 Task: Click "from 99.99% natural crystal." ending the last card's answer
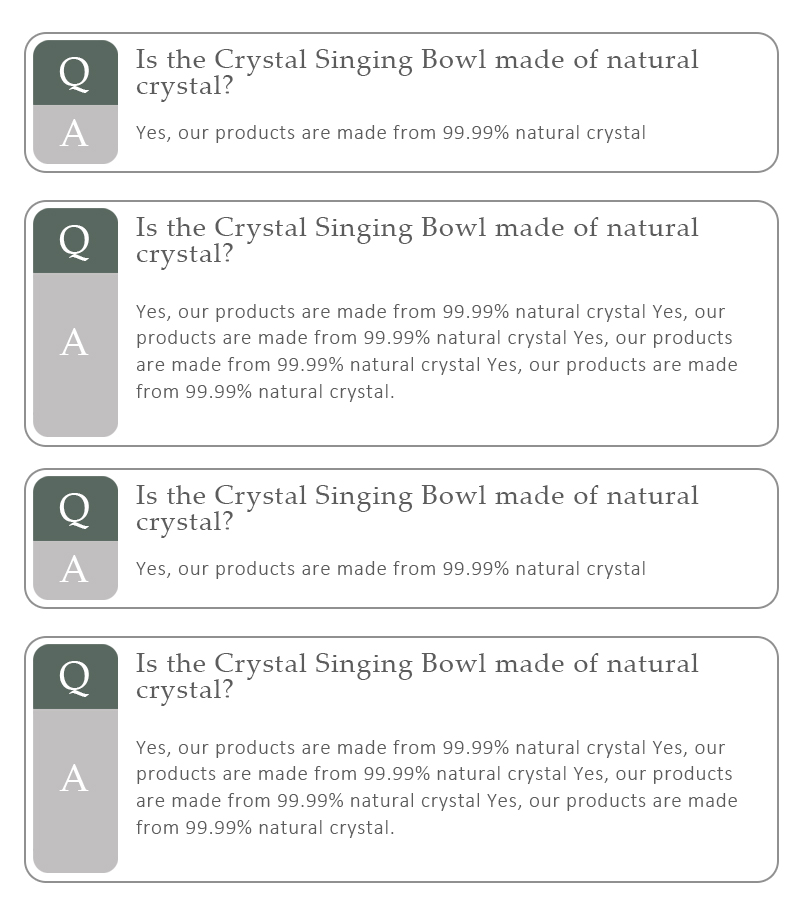265,828
